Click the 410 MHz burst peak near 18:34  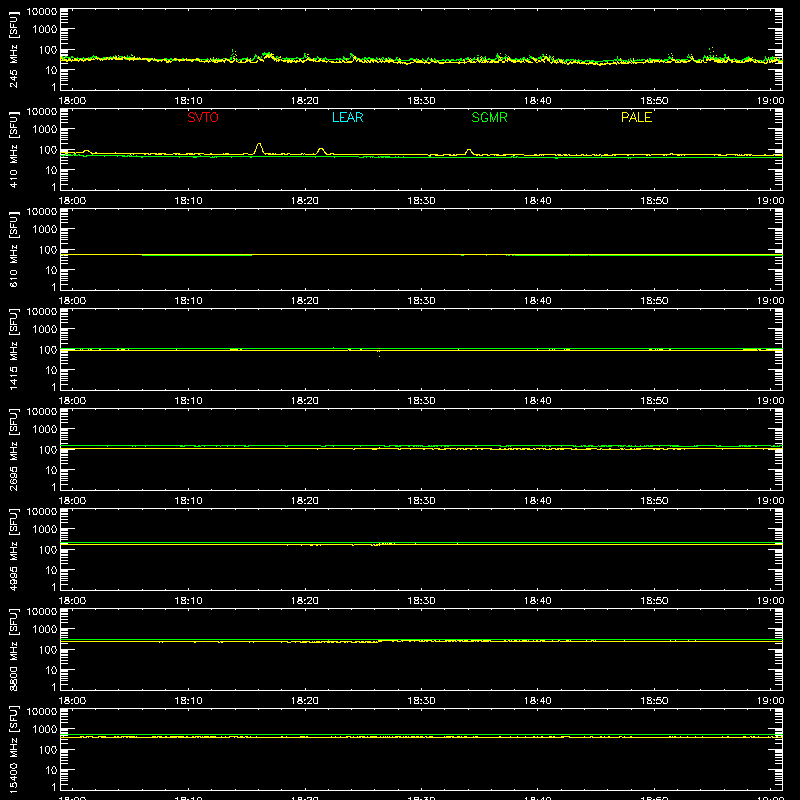click(x=469, y=151)
